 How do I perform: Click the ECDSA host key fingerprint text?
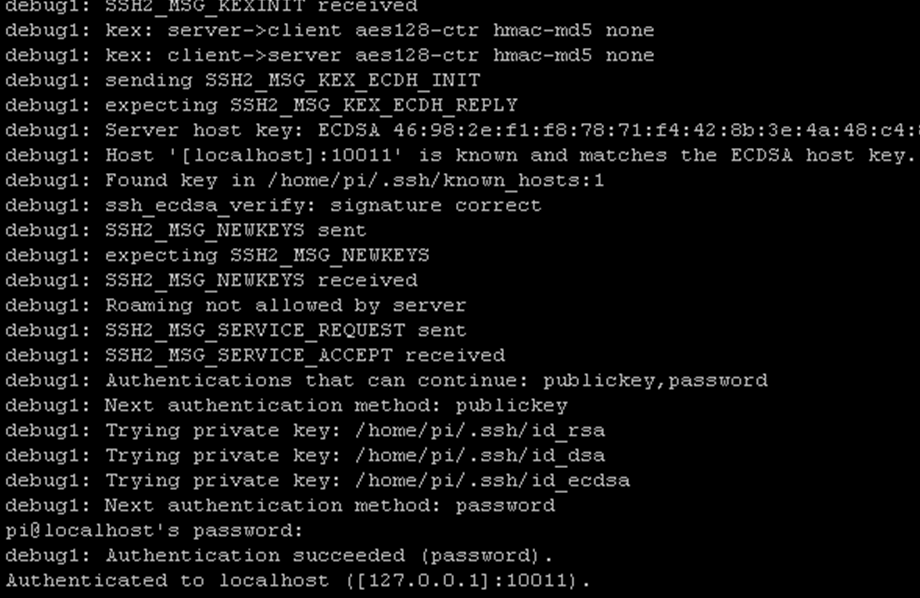[656, 130]
